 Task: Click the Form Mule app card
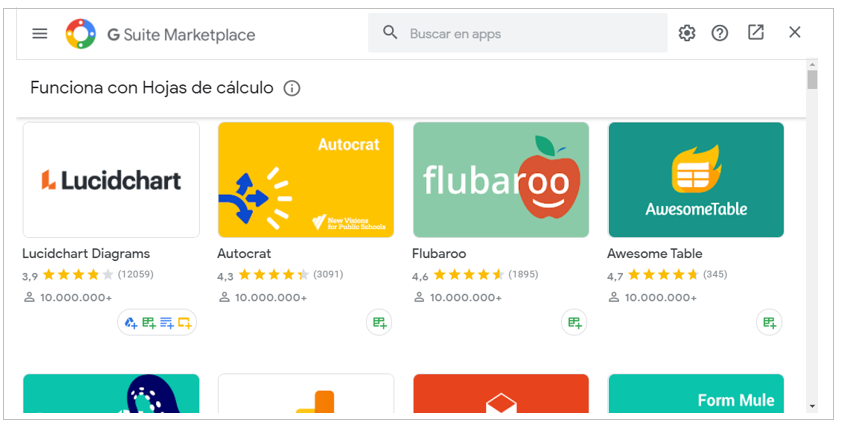point(696,394)
